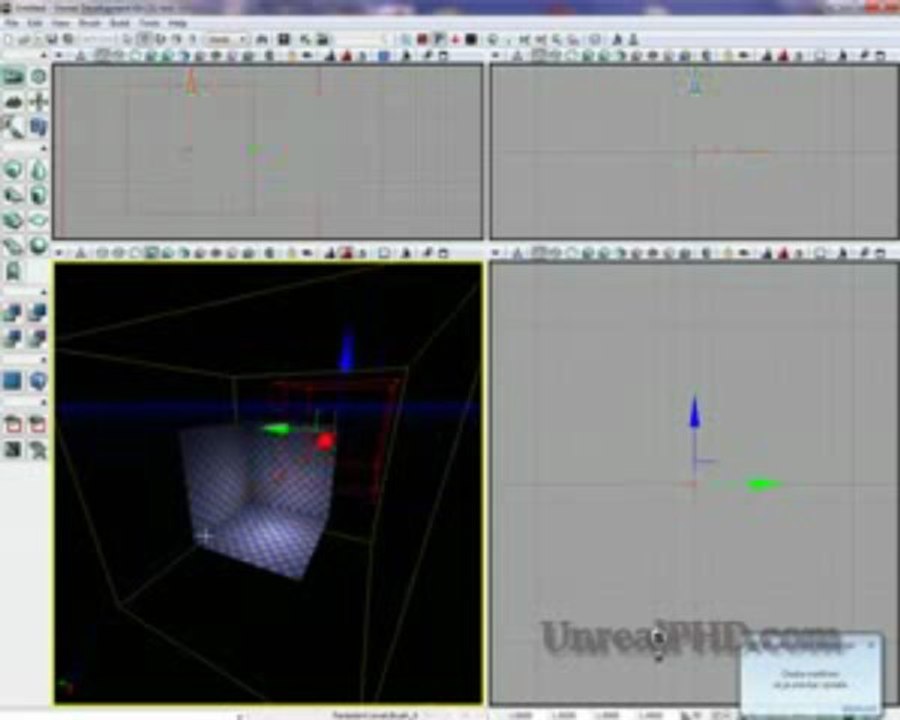Collapse the Volumes section of the toolbox

point(44,360)
